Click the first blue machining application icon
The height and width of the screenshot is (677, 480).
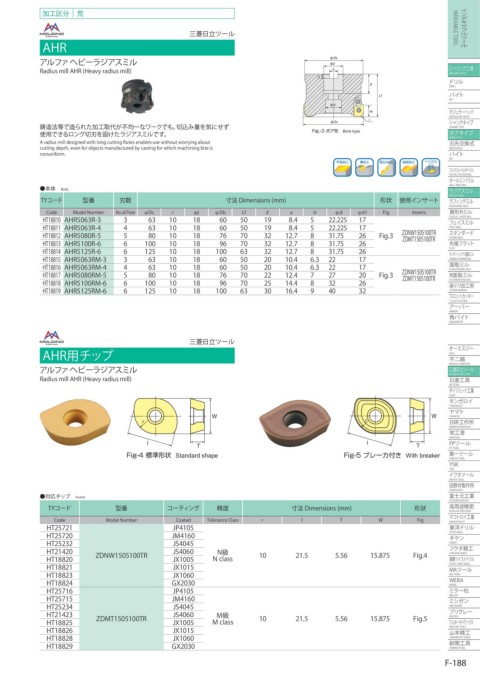point(342,167)
